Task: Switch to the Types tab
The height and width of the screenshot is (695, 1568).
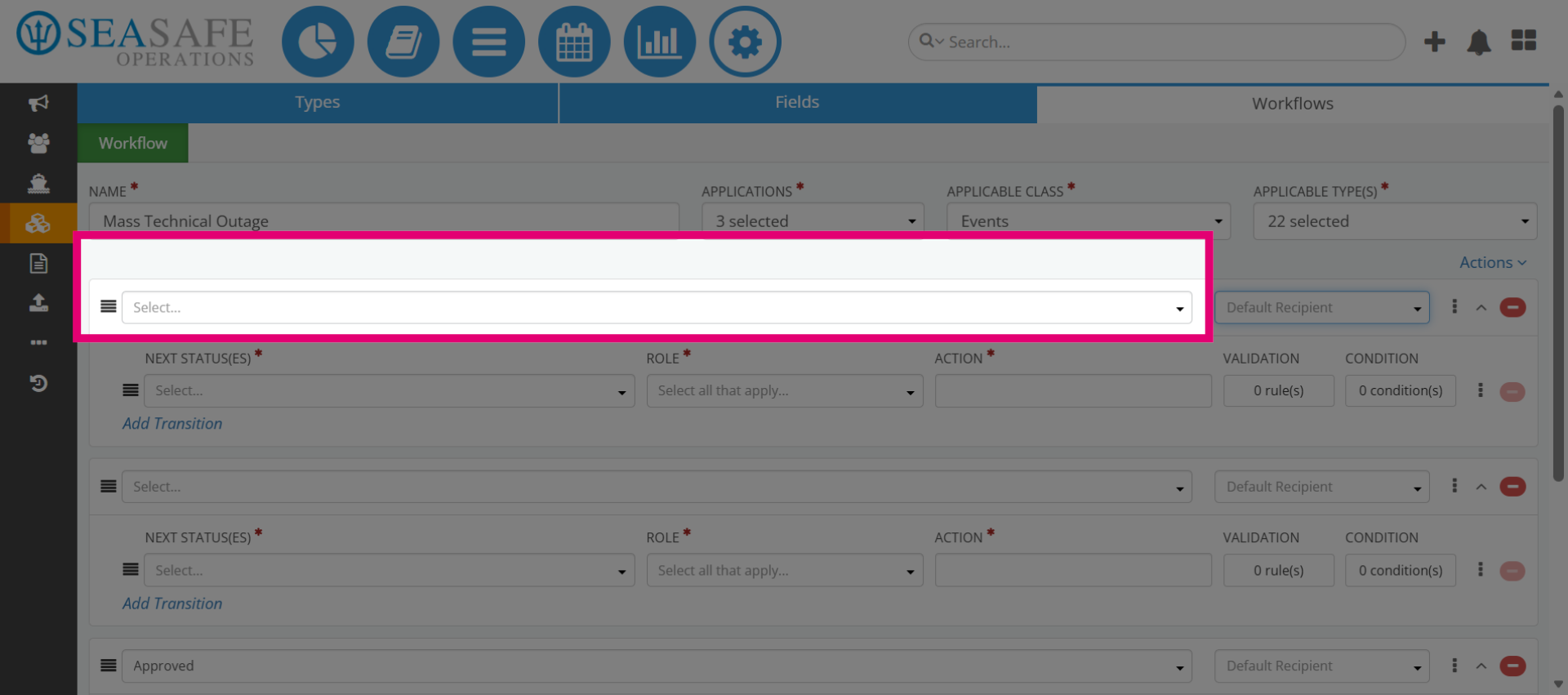Action: coord(318,103)
